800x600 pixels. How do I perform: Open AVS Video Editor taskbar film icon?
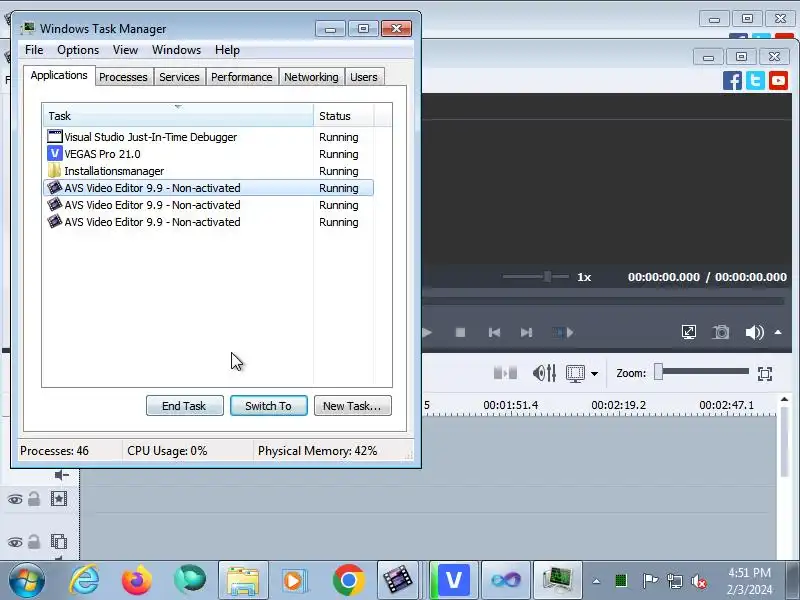(397, 580)
